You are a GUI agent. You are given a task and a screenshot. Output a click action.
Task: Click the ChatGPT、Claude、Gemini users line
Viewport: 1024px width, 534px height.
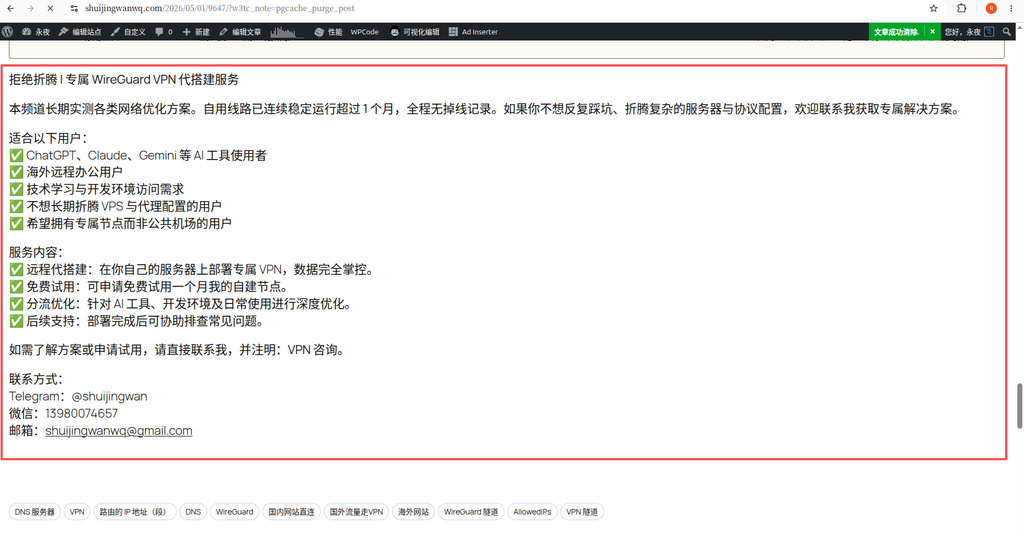tap(138, 155)
